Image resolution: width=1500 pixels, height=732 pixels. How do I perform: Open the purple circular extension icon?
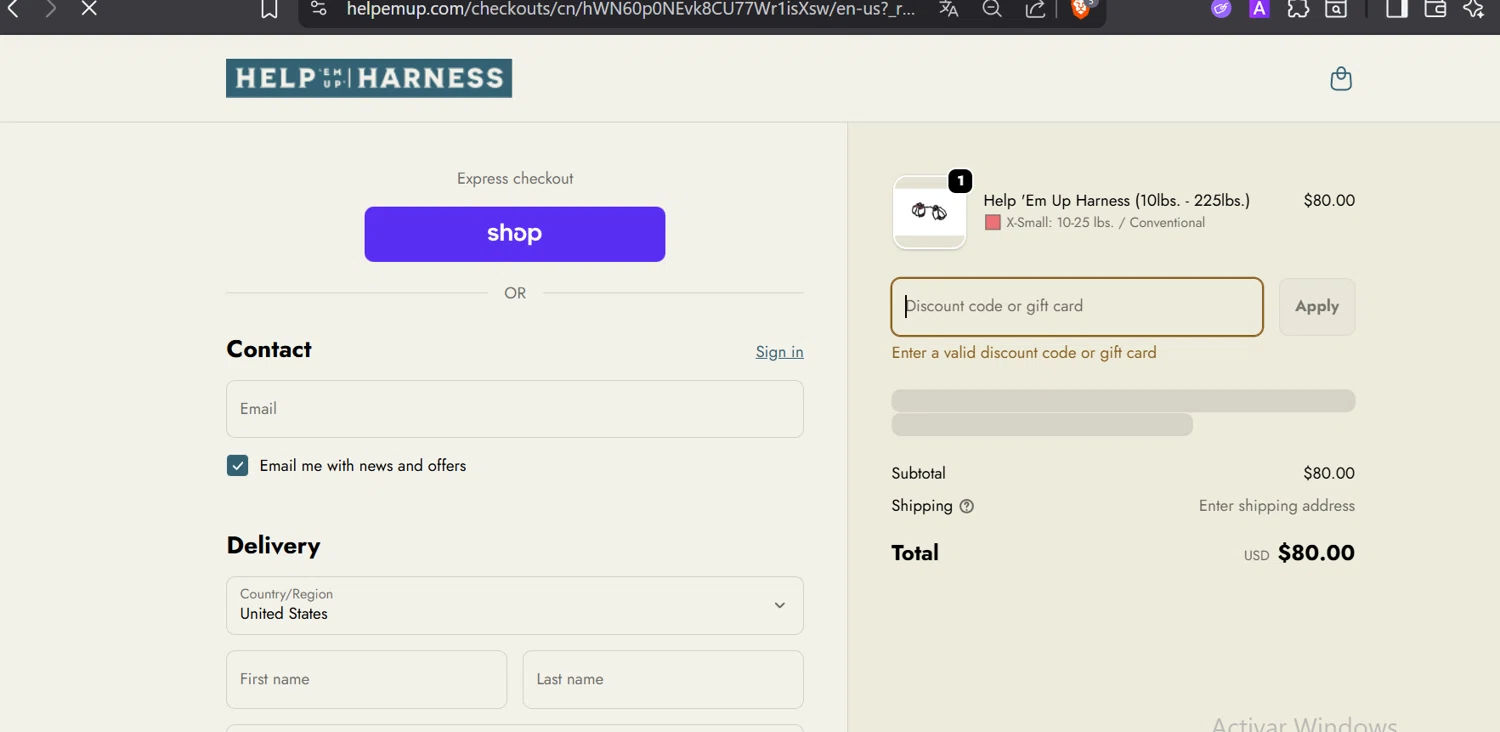[1221, 9]
